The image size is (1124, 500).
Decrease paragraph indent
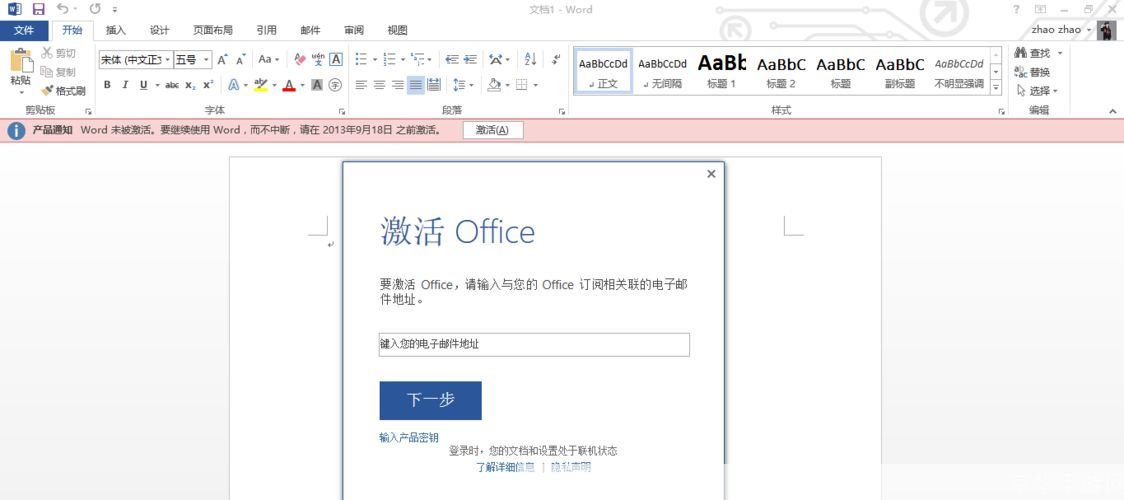452,59
